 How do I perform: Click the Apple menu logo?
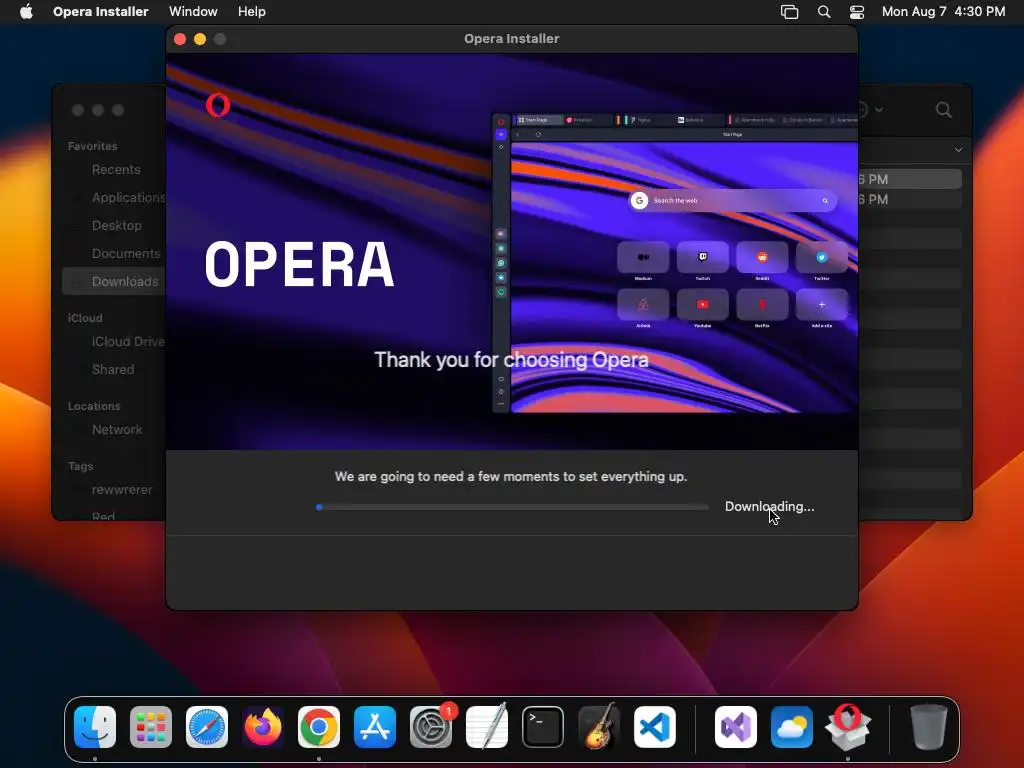(26, 12)
